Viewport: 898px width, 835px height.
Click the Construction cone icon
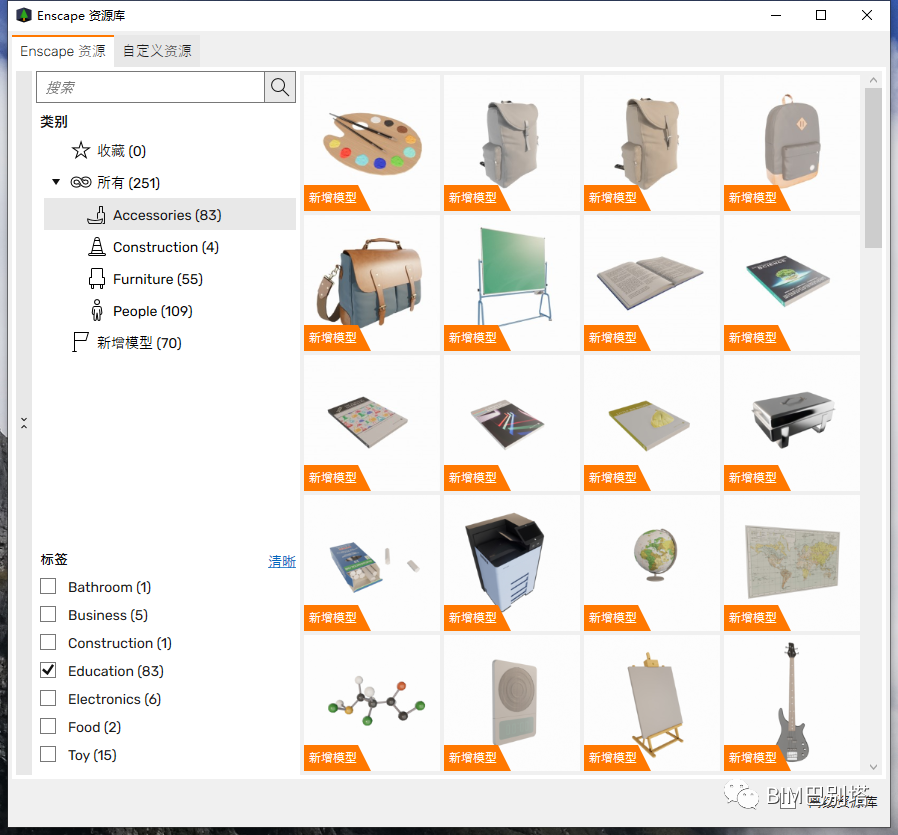[x=97, y=247]
